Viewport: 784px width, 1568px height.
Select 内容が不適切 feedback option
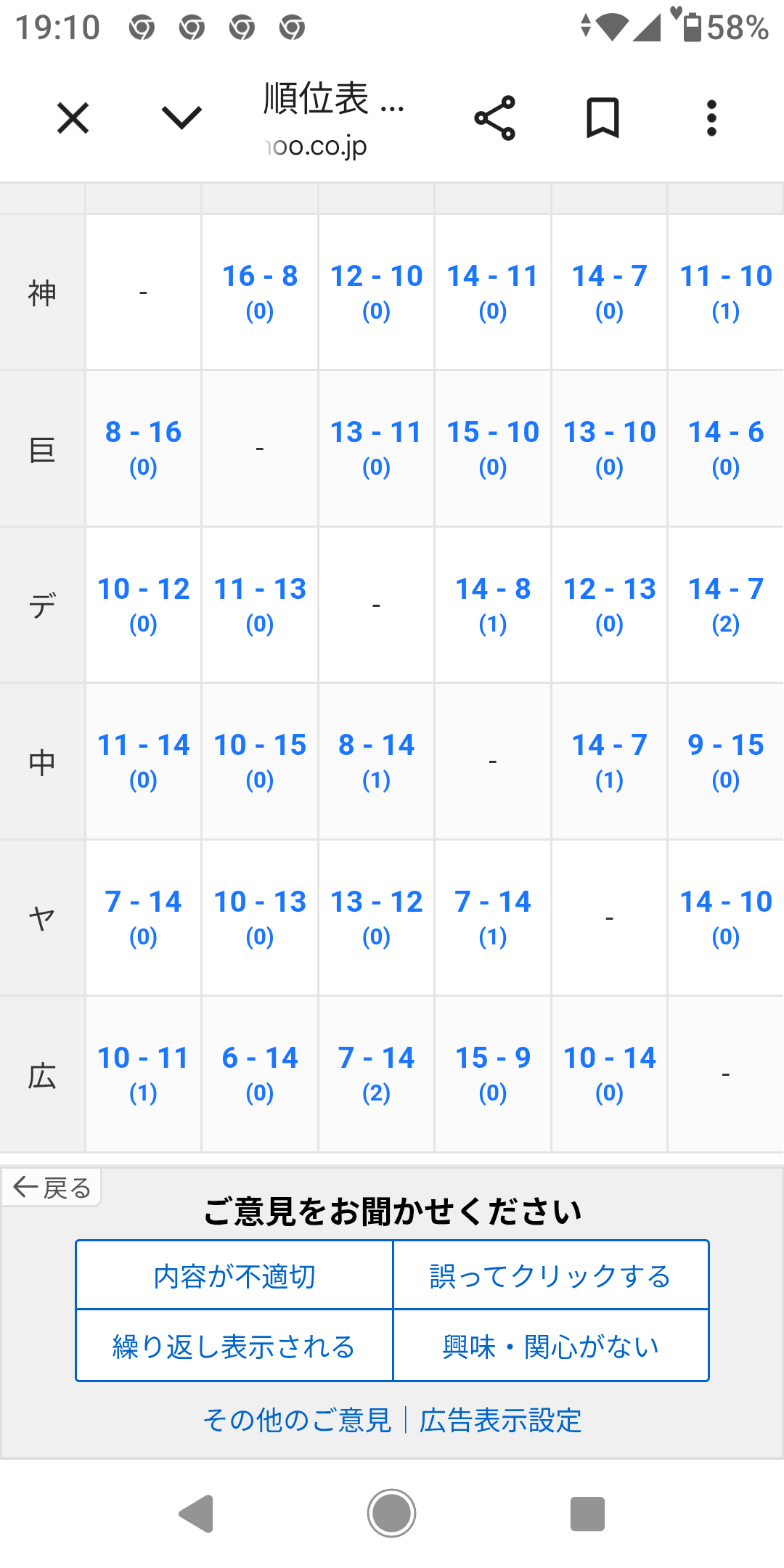click(x=234, y=1275)
